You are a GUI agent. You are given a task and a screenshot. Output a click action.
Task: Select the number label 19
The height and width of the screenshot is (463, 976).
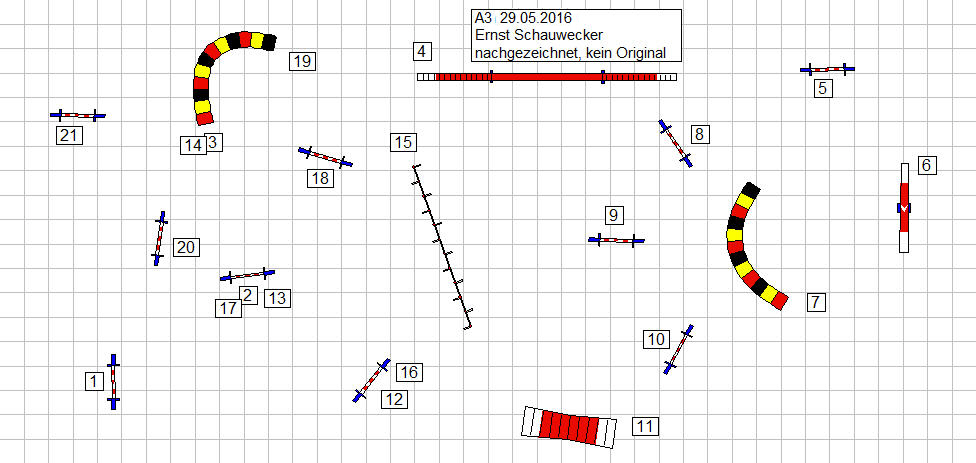[301, 61]
